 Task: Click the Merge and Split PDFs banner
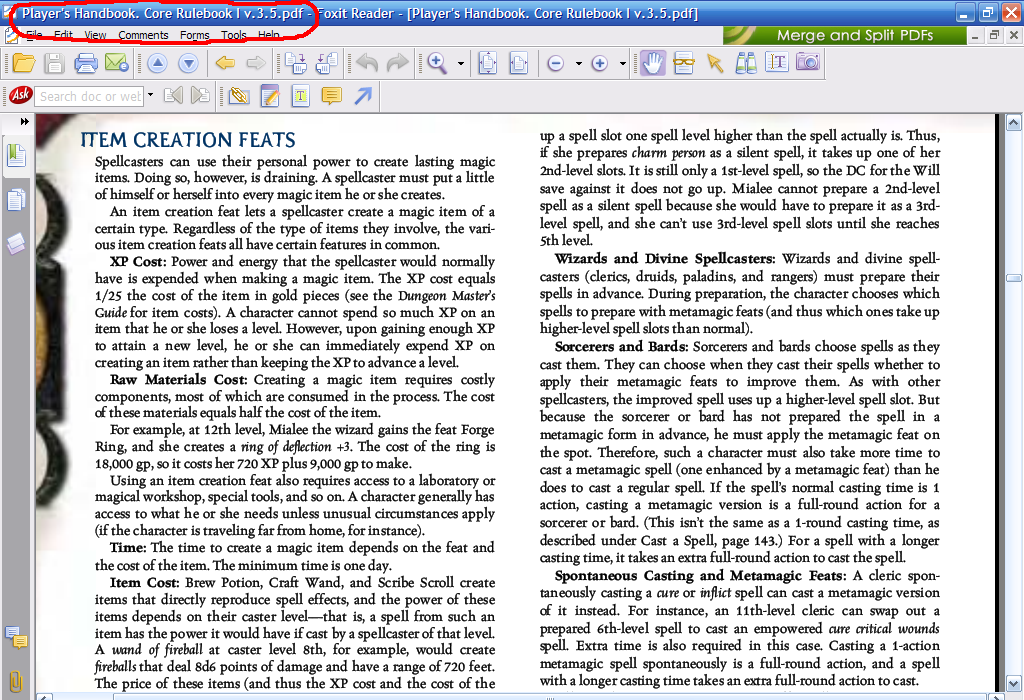click(x=844, y=35)
